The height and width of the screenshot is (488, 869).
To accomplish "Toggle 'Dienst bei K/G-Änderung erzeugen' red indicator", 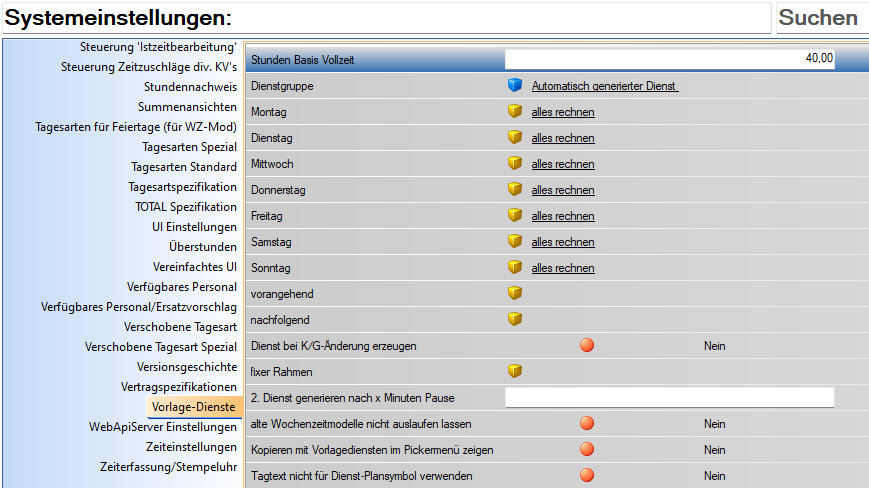I will click(587, 346).
